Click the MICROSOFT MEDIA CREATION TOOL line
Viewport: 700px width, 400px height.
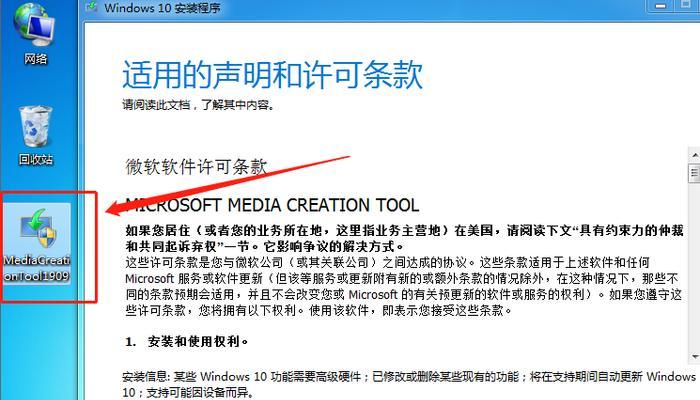coord(272,205)
